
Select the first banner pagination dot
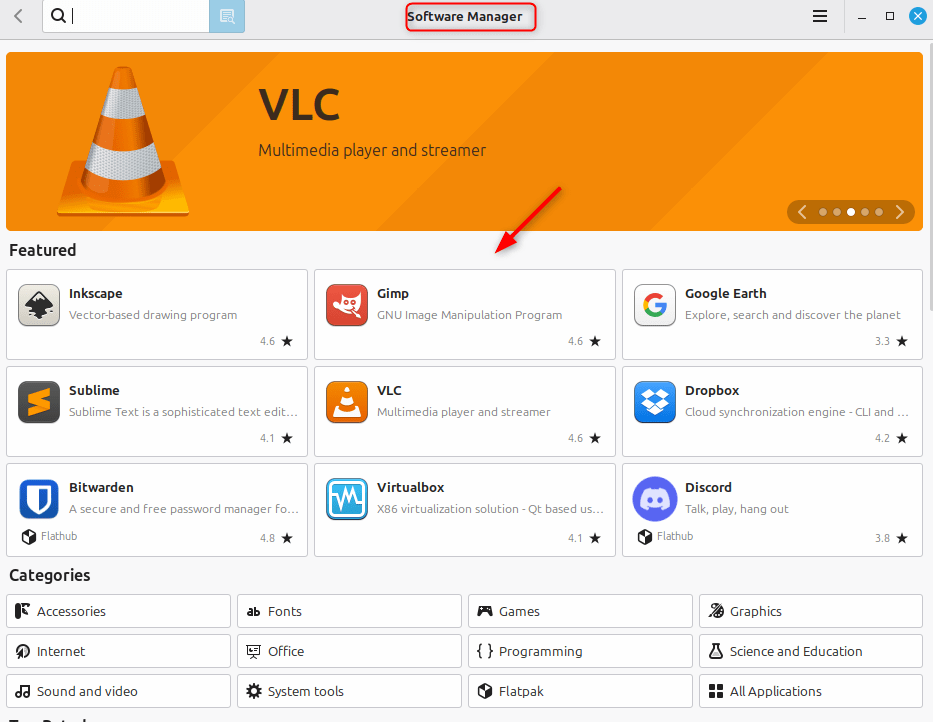tap(823, 212)
